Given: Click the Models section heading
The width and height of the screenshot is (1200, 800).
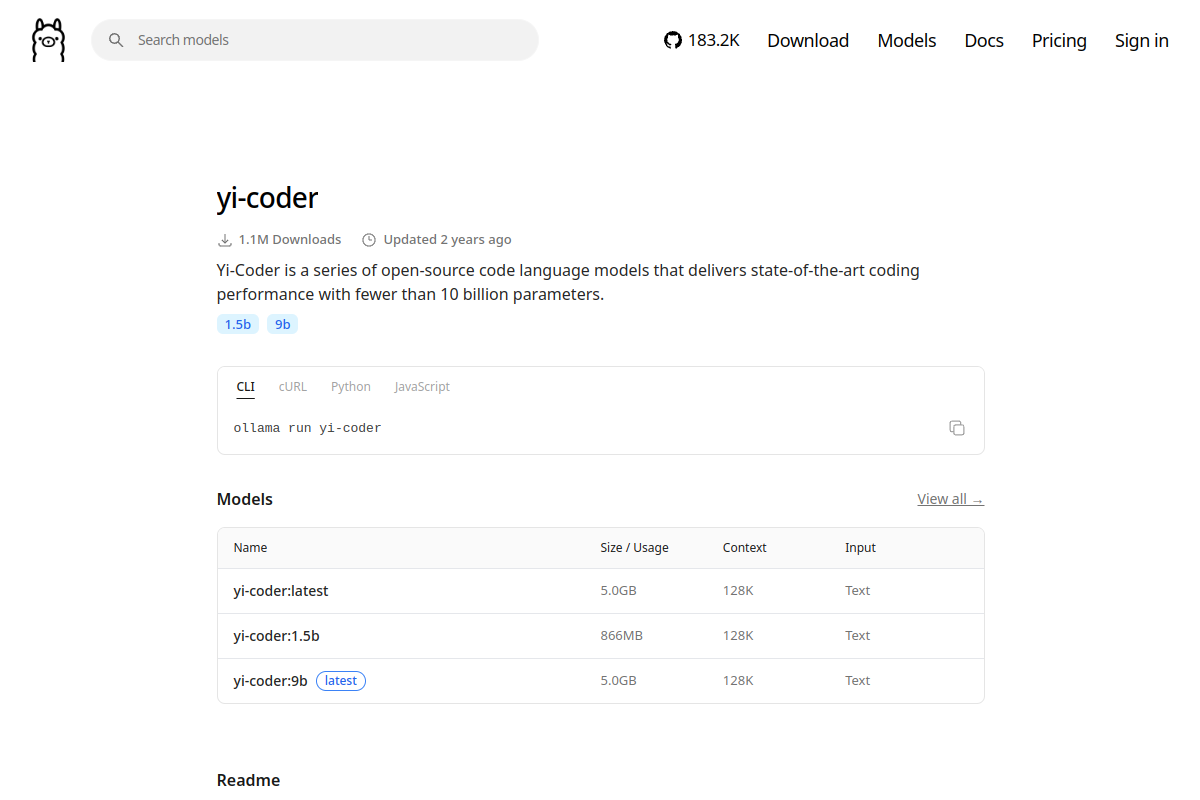Looking at the screenshot, I should point(245,499).
